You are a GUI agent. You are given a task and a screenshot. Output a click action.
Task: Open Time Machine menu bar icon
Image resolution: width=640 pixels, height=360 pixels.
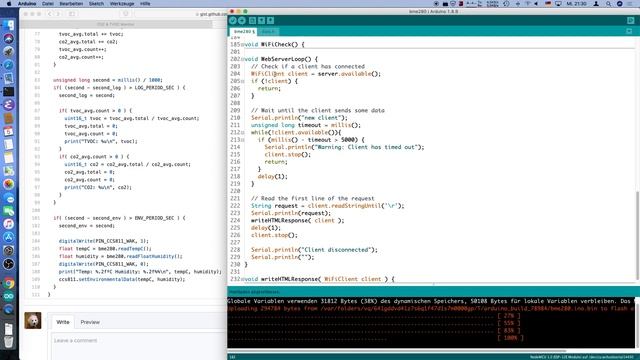(x=506, y=4)
